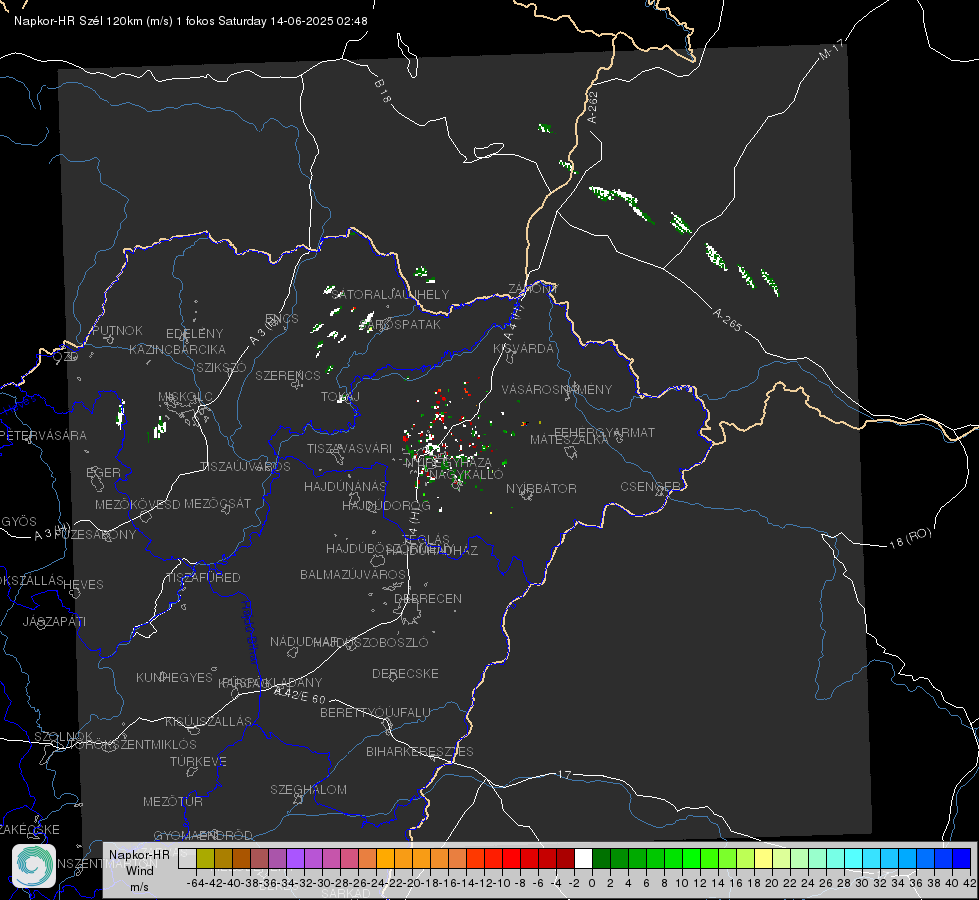Viewport: 979px width, 900px height.
Task: Select the TISZAÚJVÁROS town label
Action: pos(245,467)
